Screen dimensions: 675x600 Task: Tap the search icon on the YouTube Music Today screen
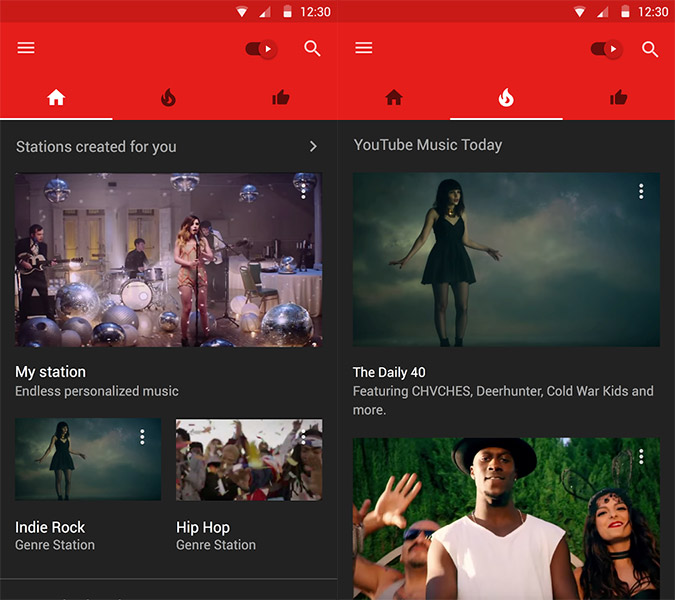click(x=650, y=48)
